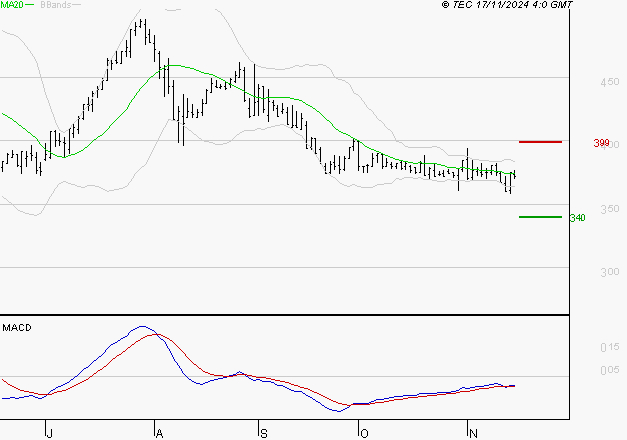Click the green 340 support level label

coord(577,218)
